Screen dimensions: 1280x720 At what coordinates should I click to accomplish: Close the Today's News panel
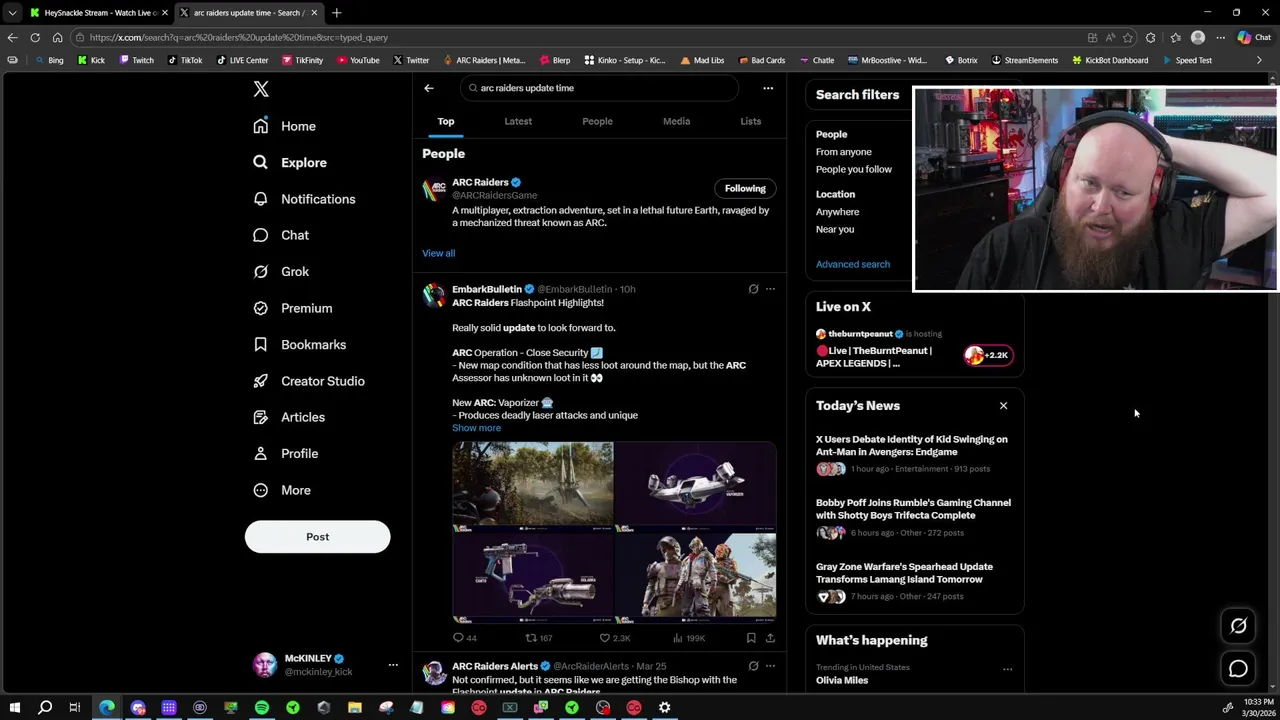tap(1003, 406)
